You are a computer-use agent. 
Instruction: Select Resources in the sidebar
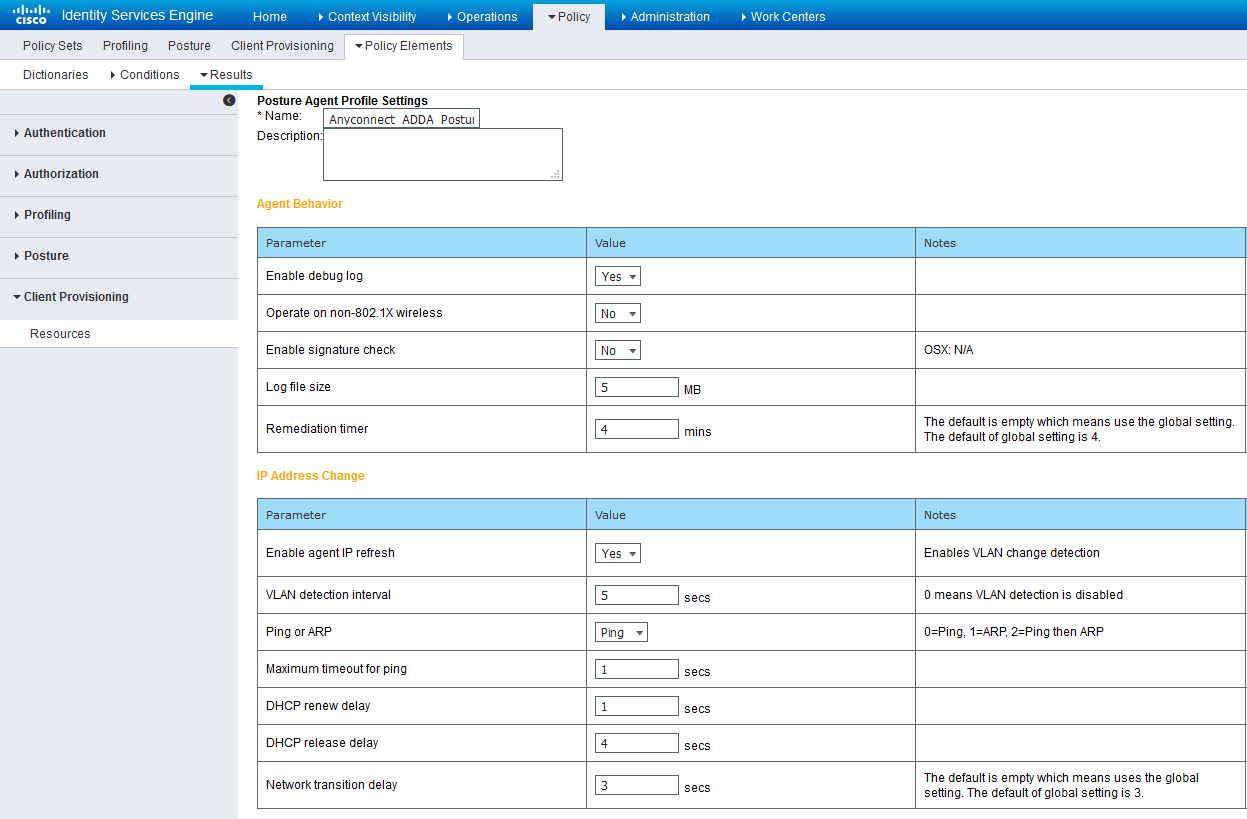pos(60,334)
